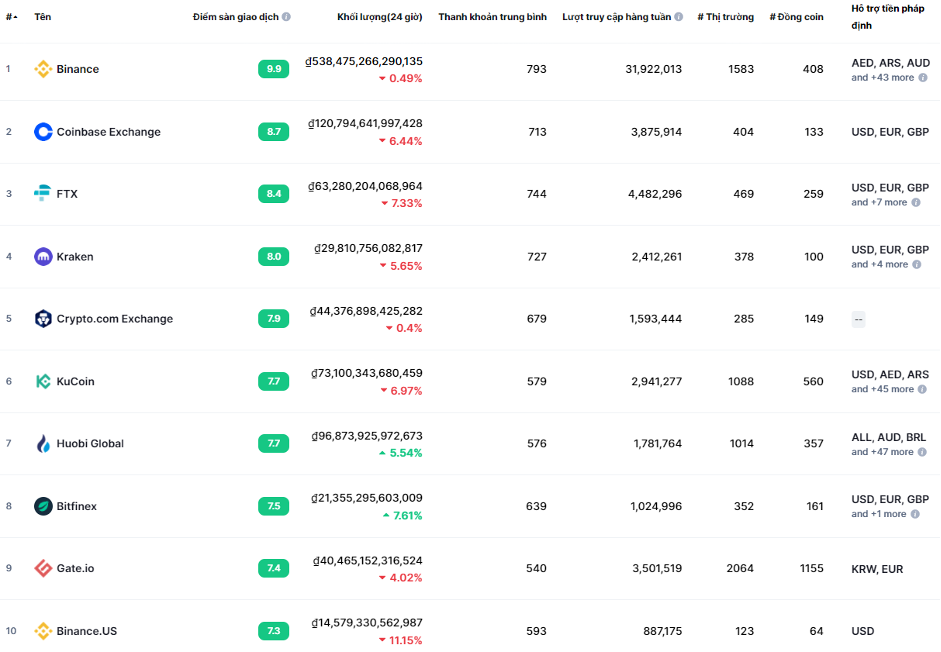Screen dimensions: 941x652
Task: Click the Gate.io logo icon
Action: 43,568
